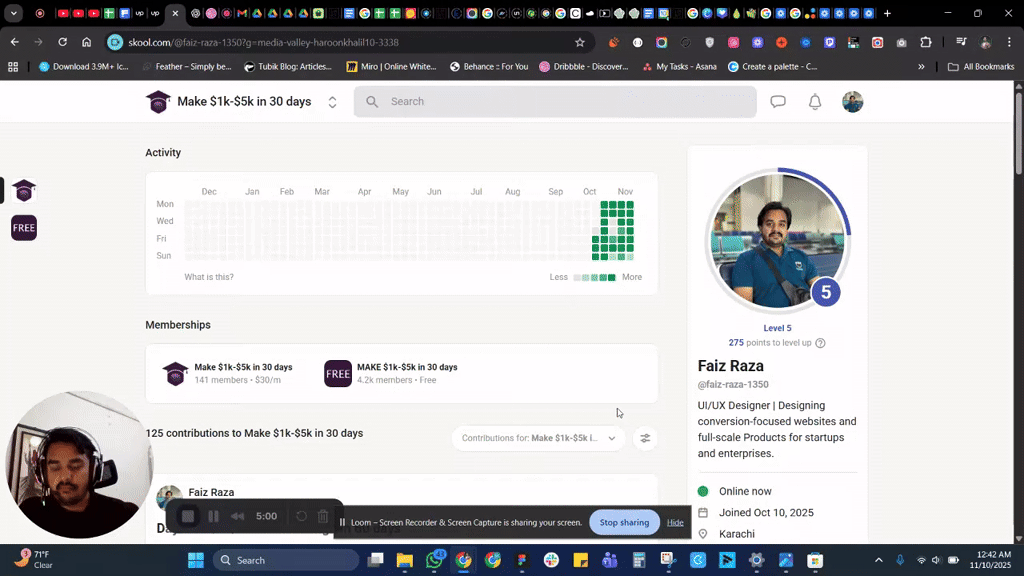Open the Feather Simply beautiful bookmark
Viewport: 1024px width, 576px height.
click(187, 67)
